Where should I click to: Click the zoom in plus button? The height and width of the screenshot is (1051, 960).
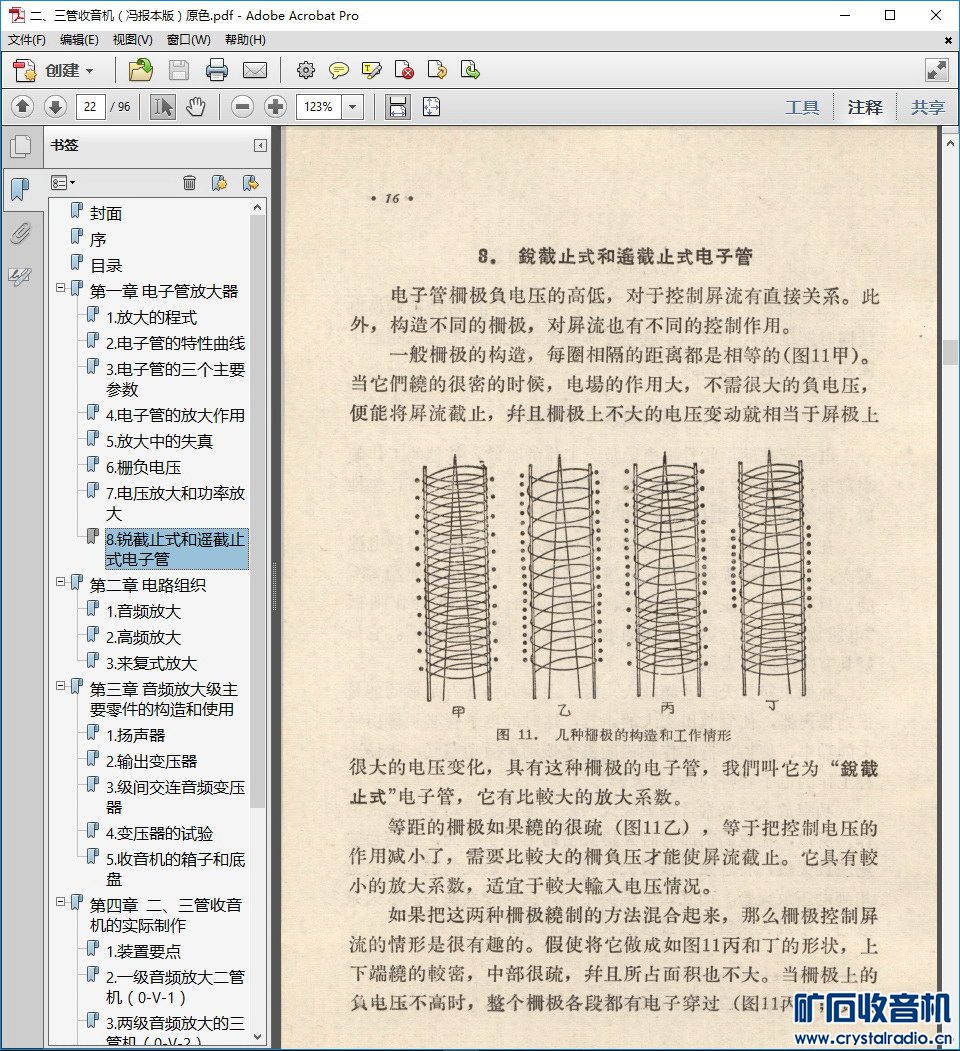(x=276, y=107)
